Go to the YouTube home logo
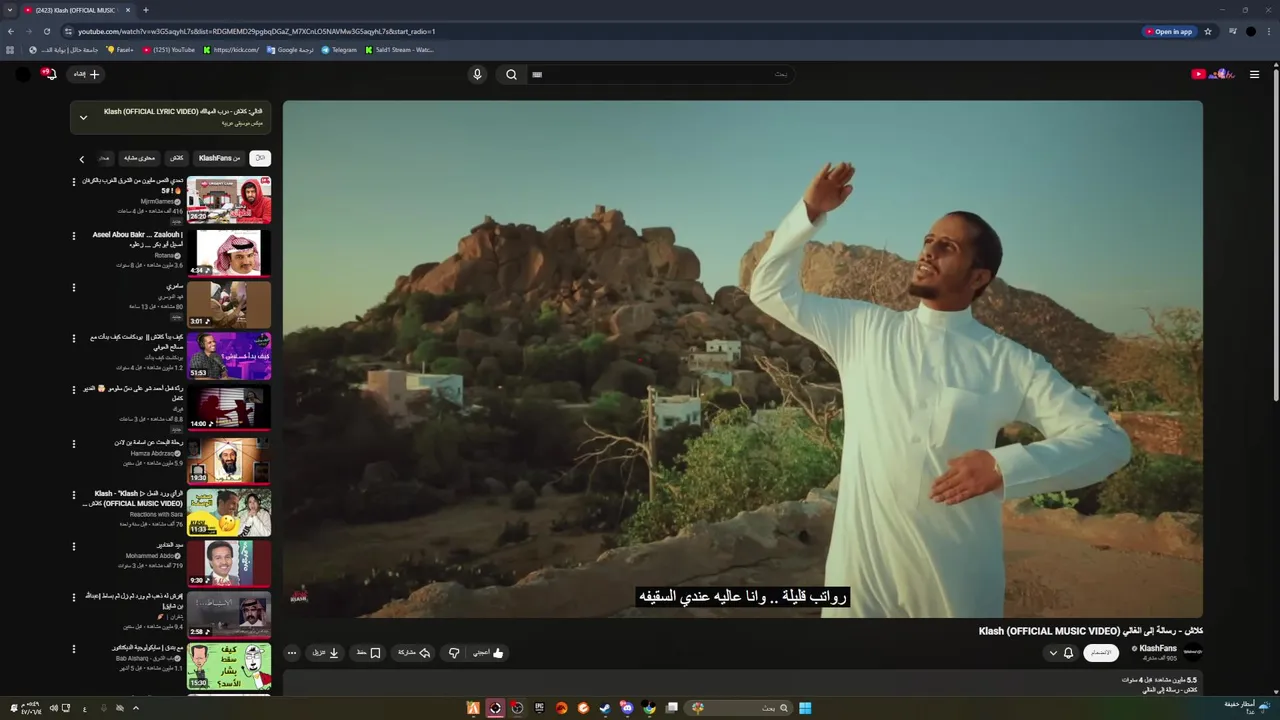The width and height of the screenshot is (1280, 720). point(1213,74)
